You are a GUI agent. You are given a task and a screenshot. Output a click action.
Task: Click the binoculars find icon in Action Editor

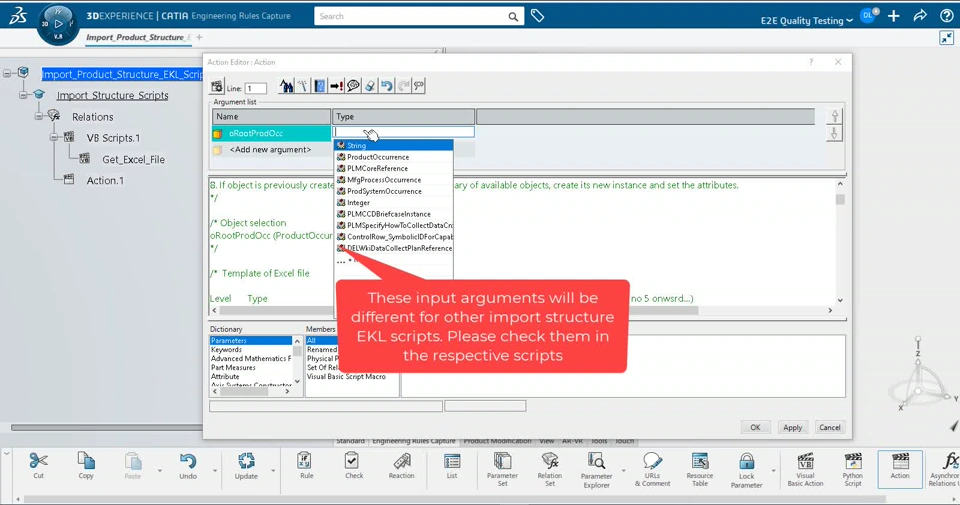(287, 86)
